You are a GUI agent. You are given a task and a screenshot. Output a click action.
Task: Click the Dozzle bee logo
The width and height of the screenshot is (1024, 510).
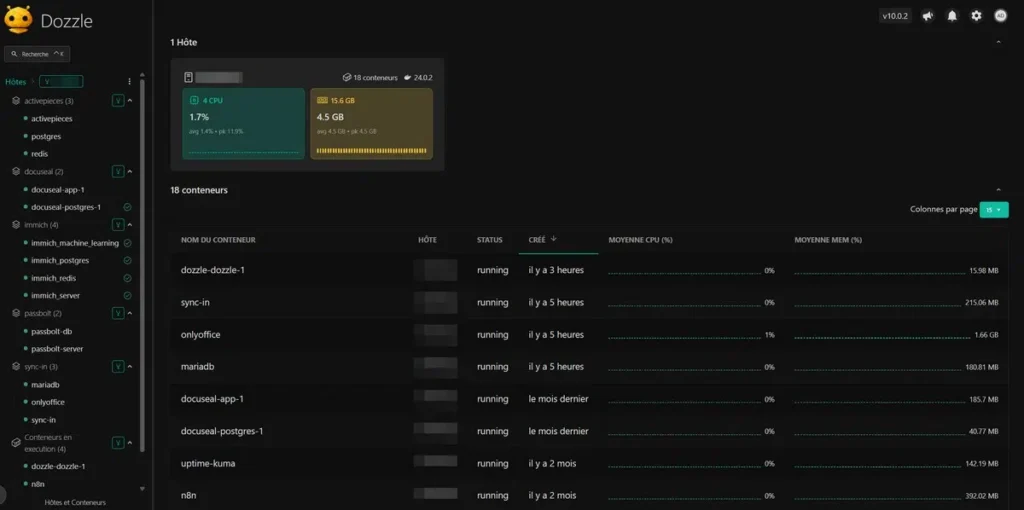(x=19, y=20)
